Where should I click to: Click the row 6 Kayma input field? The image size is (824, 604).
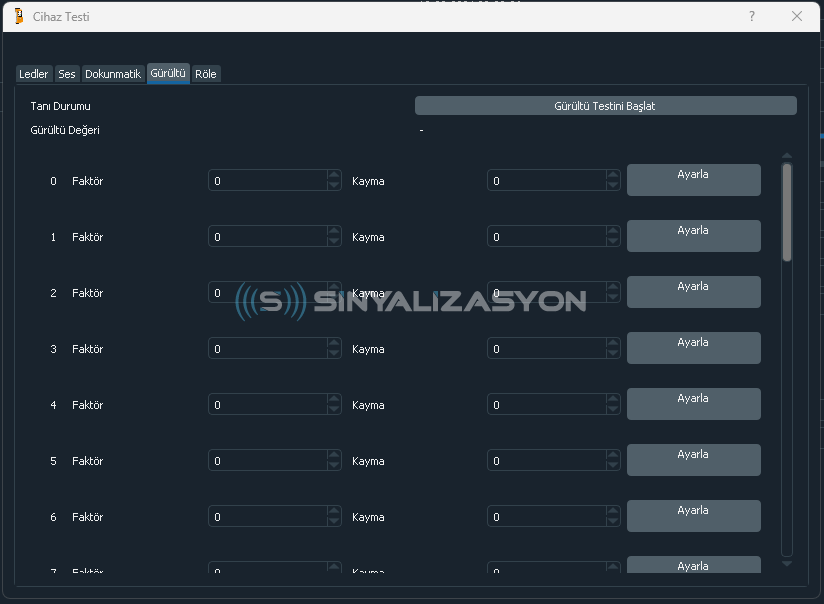[x=546, y=517]
